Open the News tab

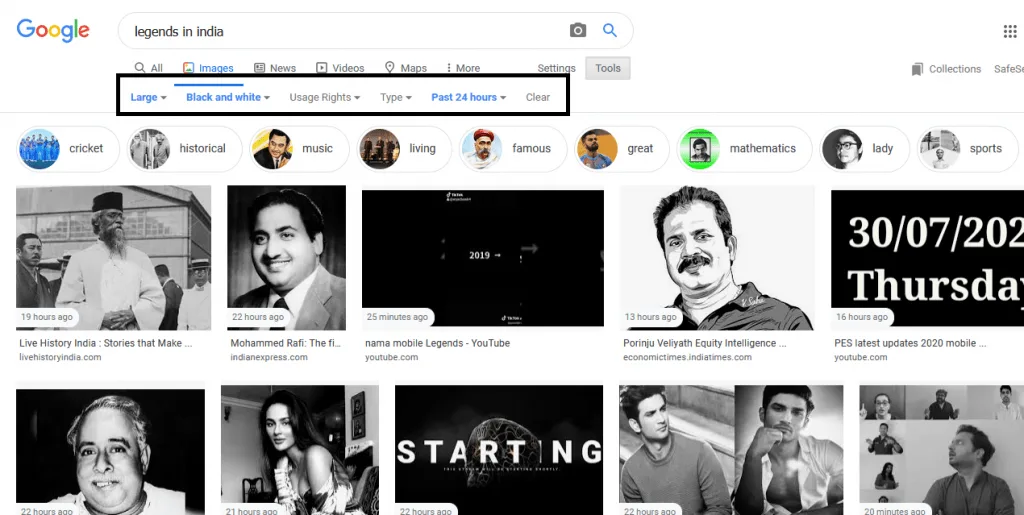pos(275,68)
